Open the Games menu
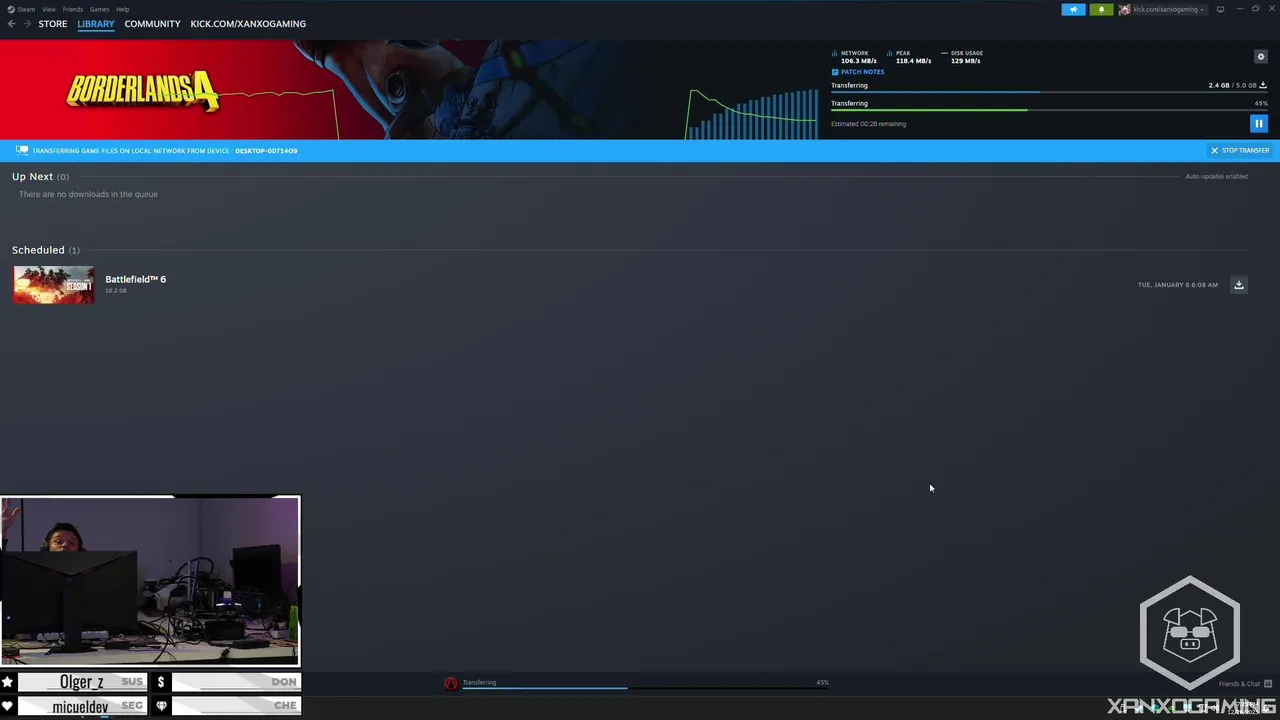 [99, 9]
